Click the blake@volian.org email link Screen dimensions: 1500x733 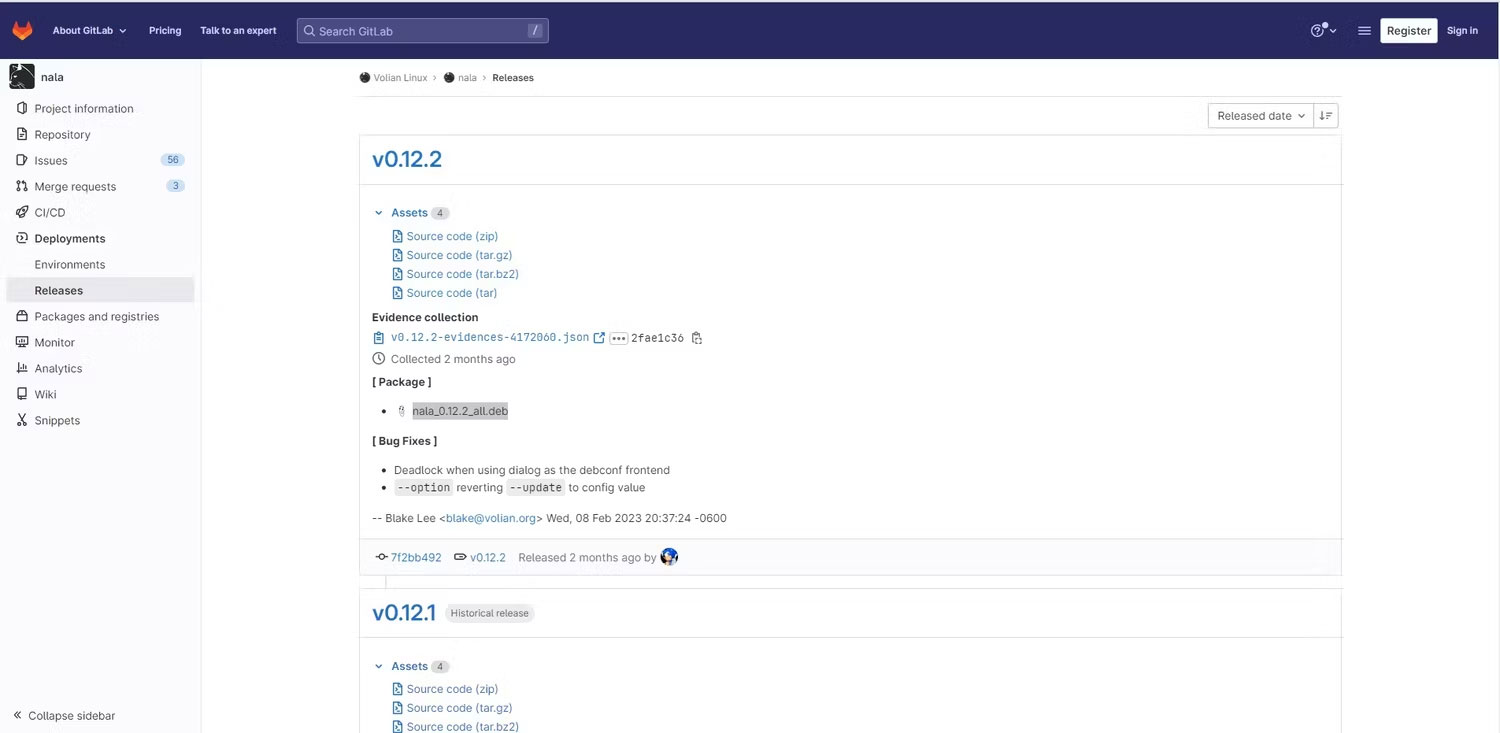pyautogui.click(x=490, y=518)
